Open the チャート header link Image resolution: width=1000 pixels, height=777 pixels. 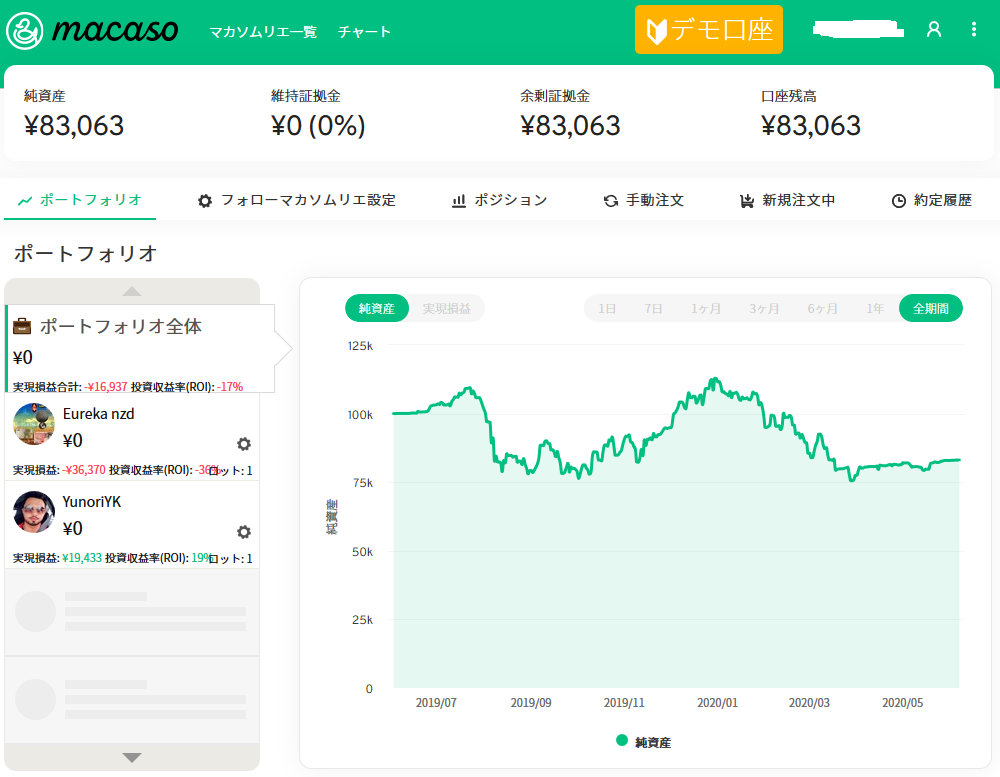click(x=365, y=32)
